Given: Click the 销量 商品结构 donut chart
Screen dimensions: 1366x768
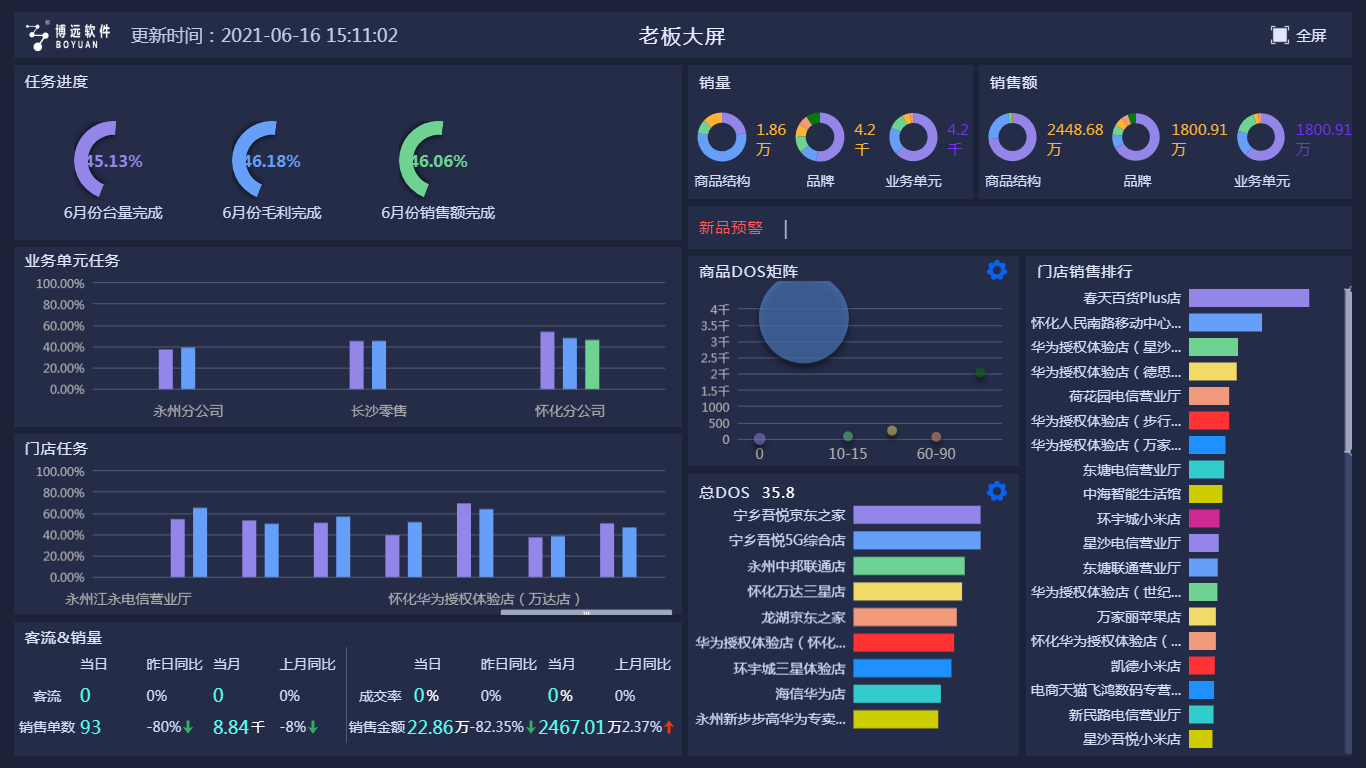Looking at the screenshot, I should 722,137.
